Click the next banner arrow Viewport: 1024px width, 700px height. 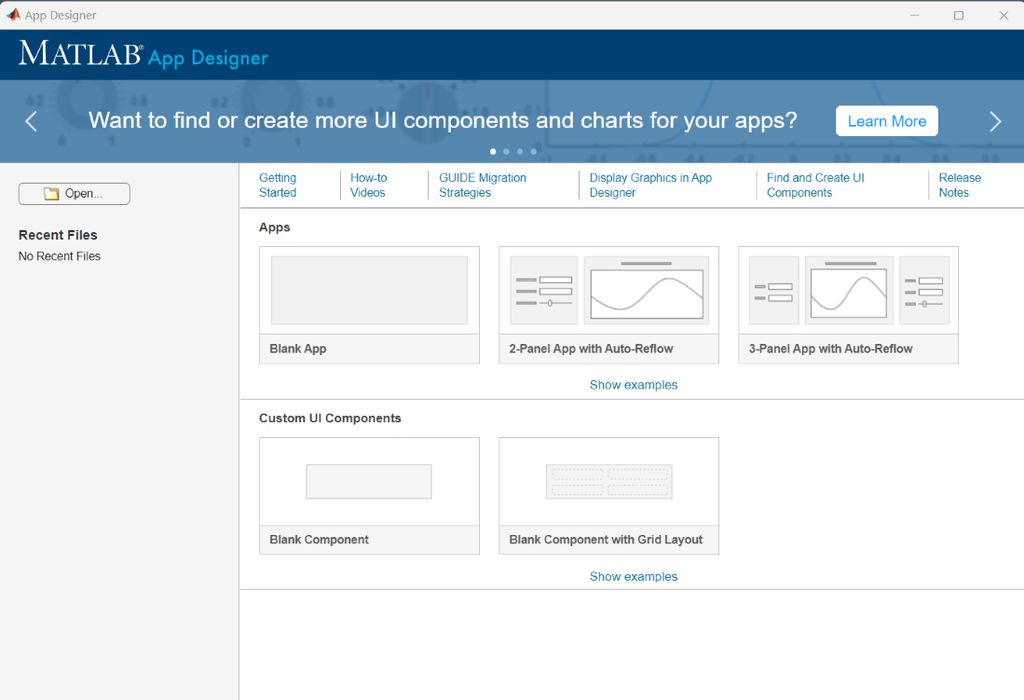coord(995,121)
